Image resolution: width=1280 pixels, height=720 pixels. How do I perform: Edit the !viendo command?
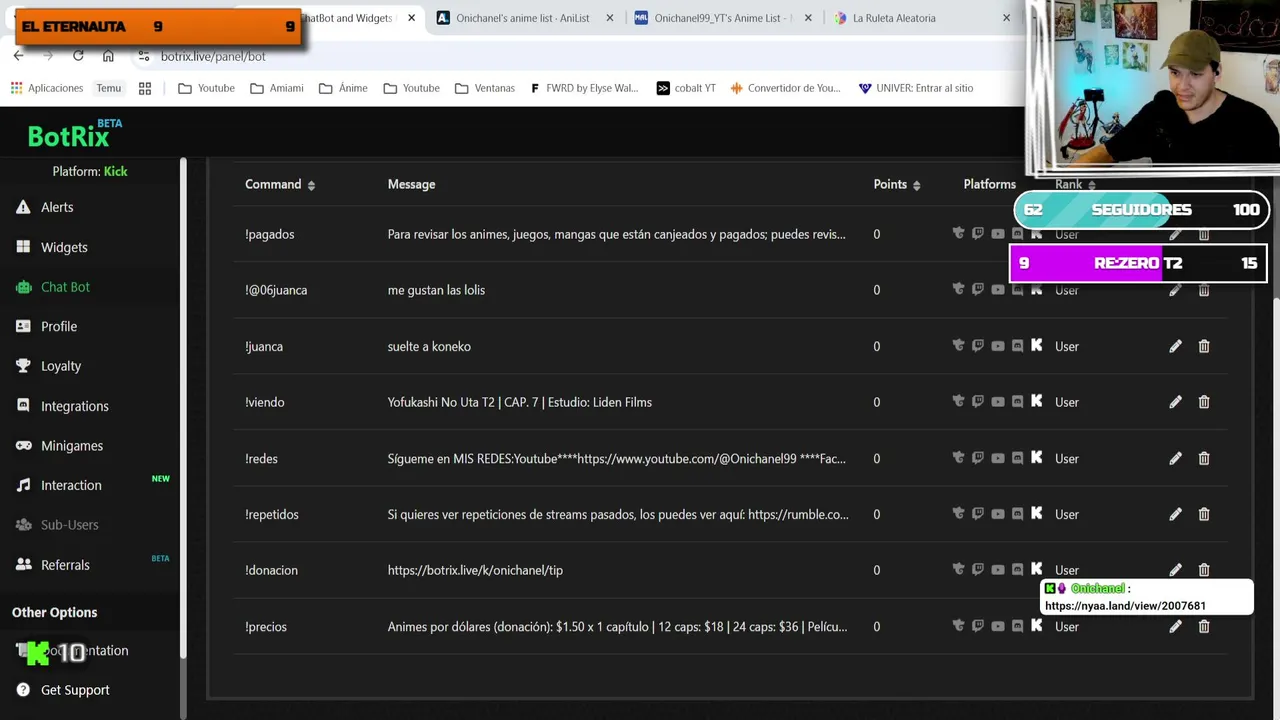(1175, 402)
